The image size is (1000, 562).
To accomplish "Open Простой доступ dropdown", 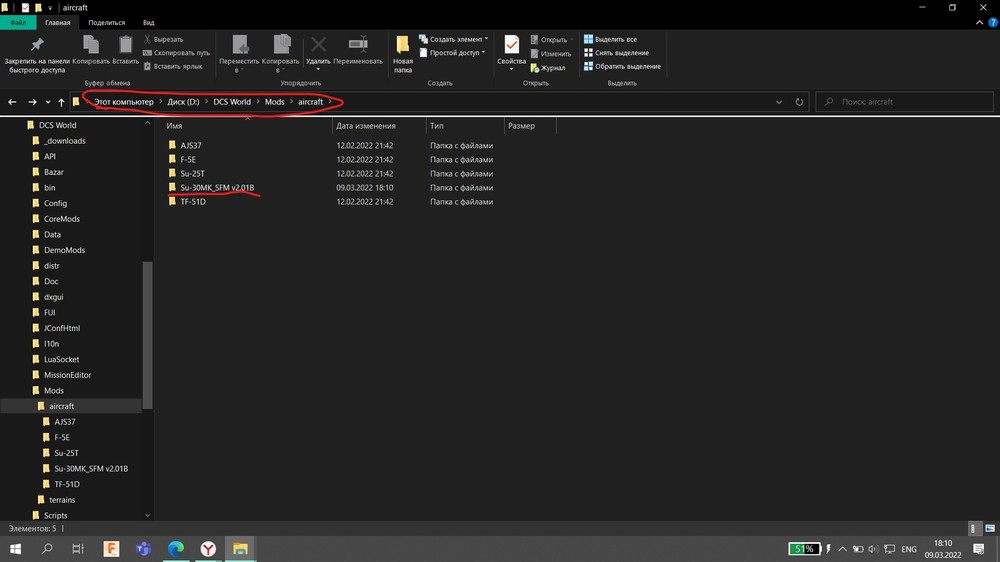I will (x=452, y=53).
